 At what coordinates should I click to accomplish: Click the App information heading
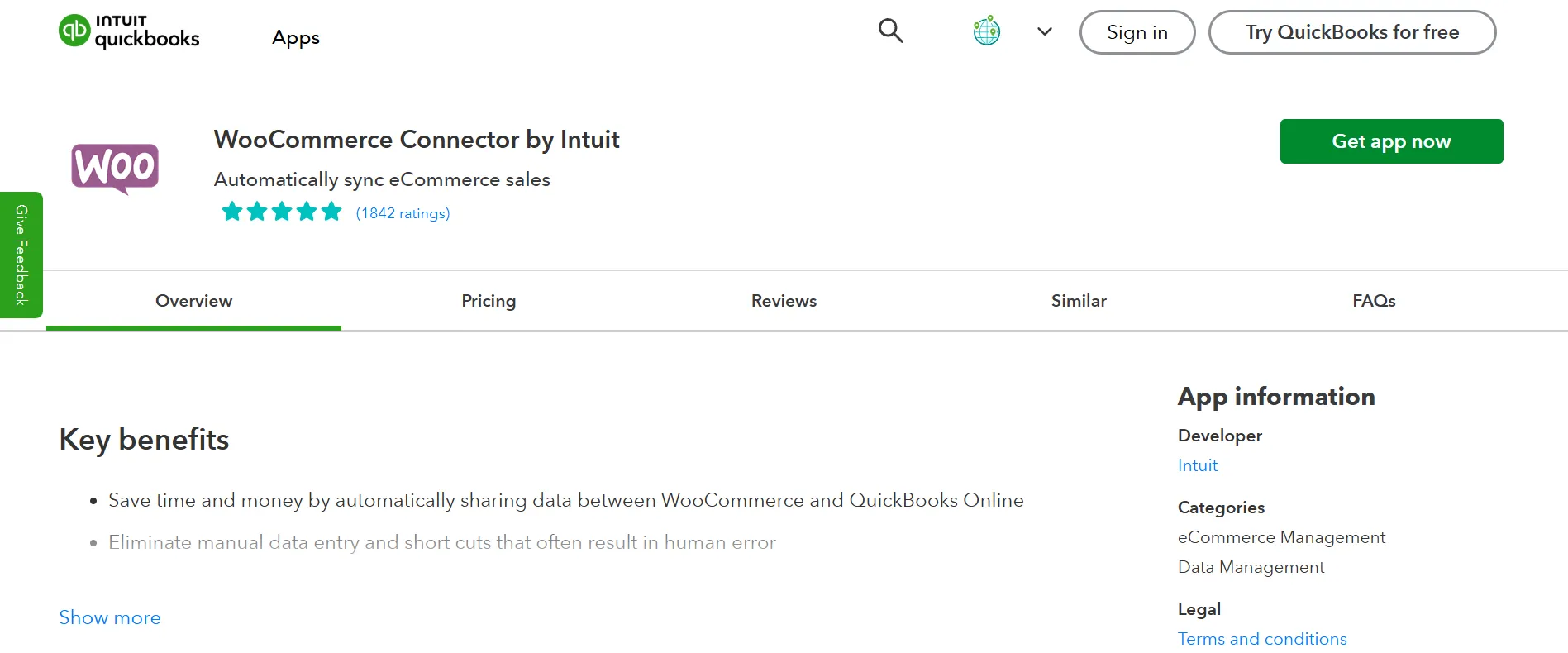[1276, 397]
